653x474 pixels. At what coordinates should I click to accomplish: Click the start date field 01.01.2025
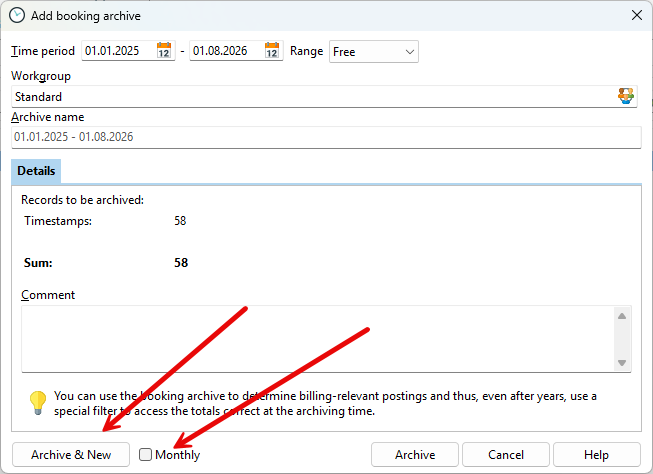pyautogui.click(x=118, y=51)
